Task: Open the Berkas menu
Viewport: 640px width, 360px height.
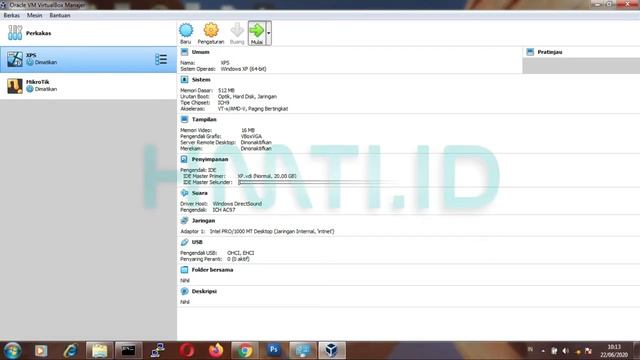Action: click(11, 16)
